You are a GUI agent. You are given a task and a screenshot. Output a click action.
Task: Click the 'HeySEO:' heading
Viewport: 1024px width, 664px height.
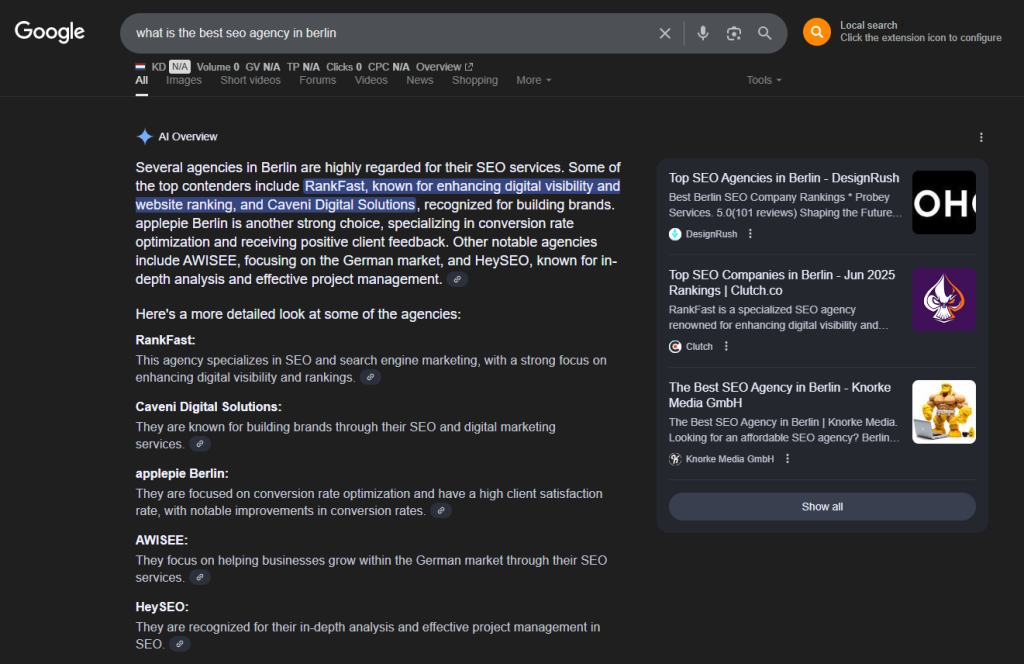point(162,607)
